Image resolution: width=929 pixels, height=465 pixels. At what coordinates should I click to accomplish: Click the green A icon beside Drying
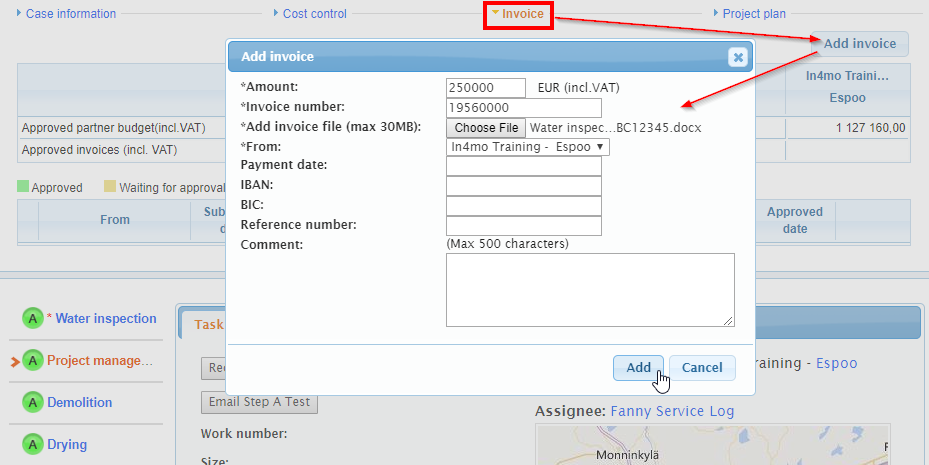(33, 445)
